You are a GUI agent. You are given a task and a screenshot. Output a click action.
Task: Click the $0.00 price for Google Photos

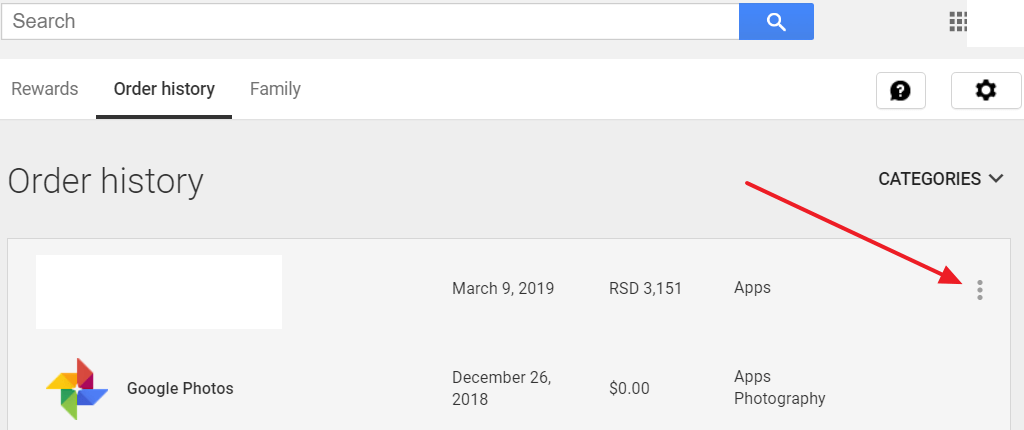(629, 389)
